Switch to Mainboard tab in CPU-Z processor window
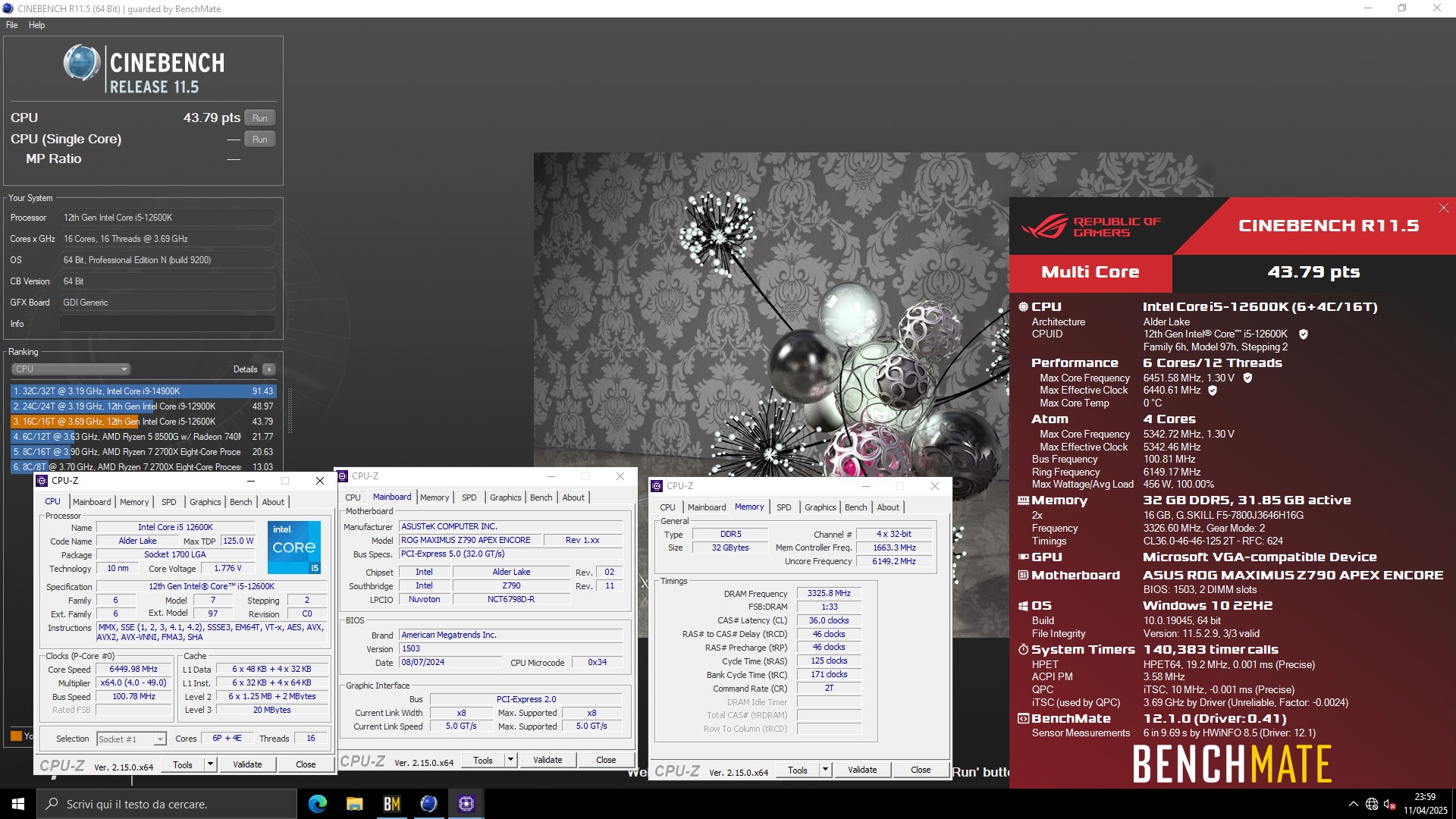Screen dimensions: 1456x819 point(92,502)
